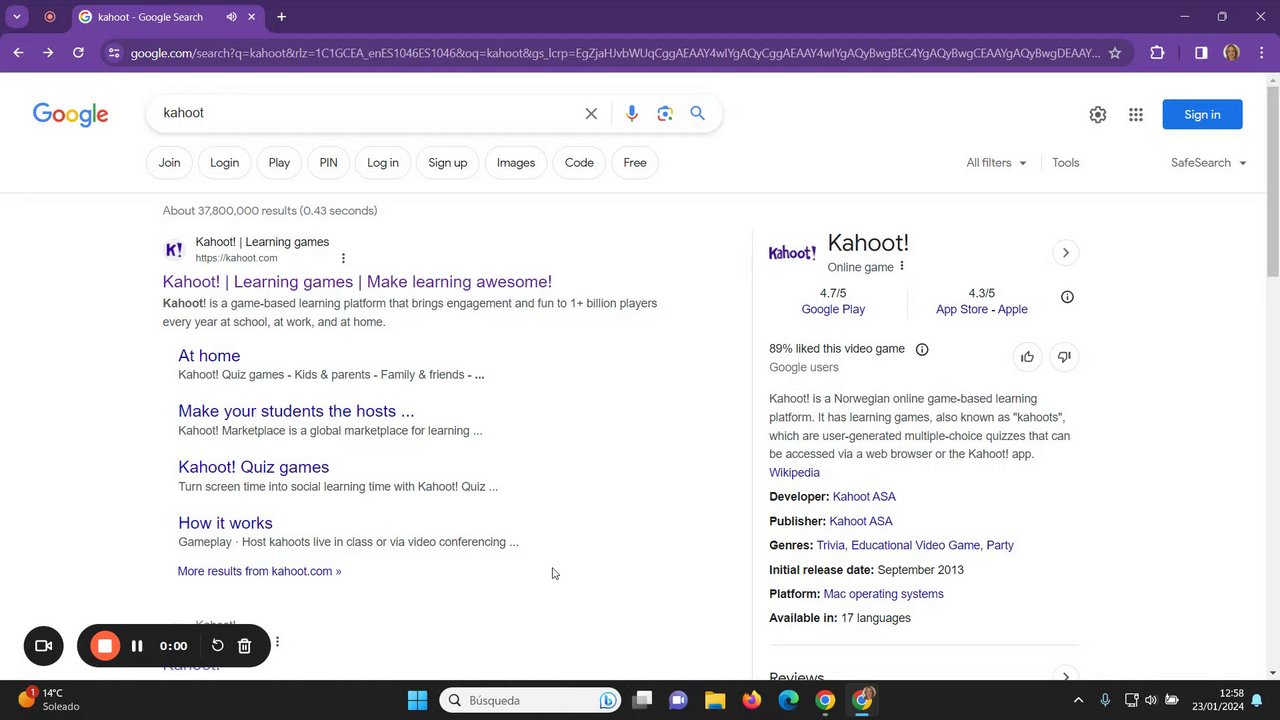Click the Chrome address bar
Screen dimensions: 1280x720
point(615,53)
